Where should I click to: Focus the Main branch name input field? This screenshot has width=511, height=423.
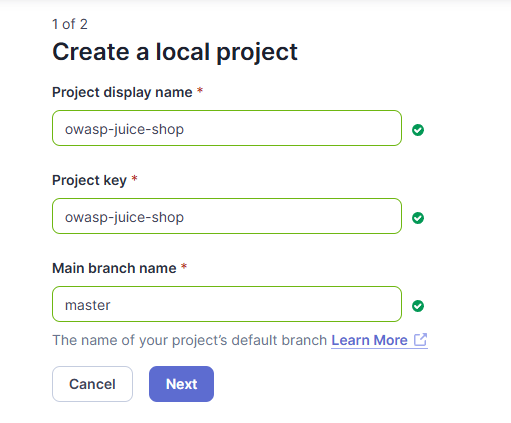227,304
